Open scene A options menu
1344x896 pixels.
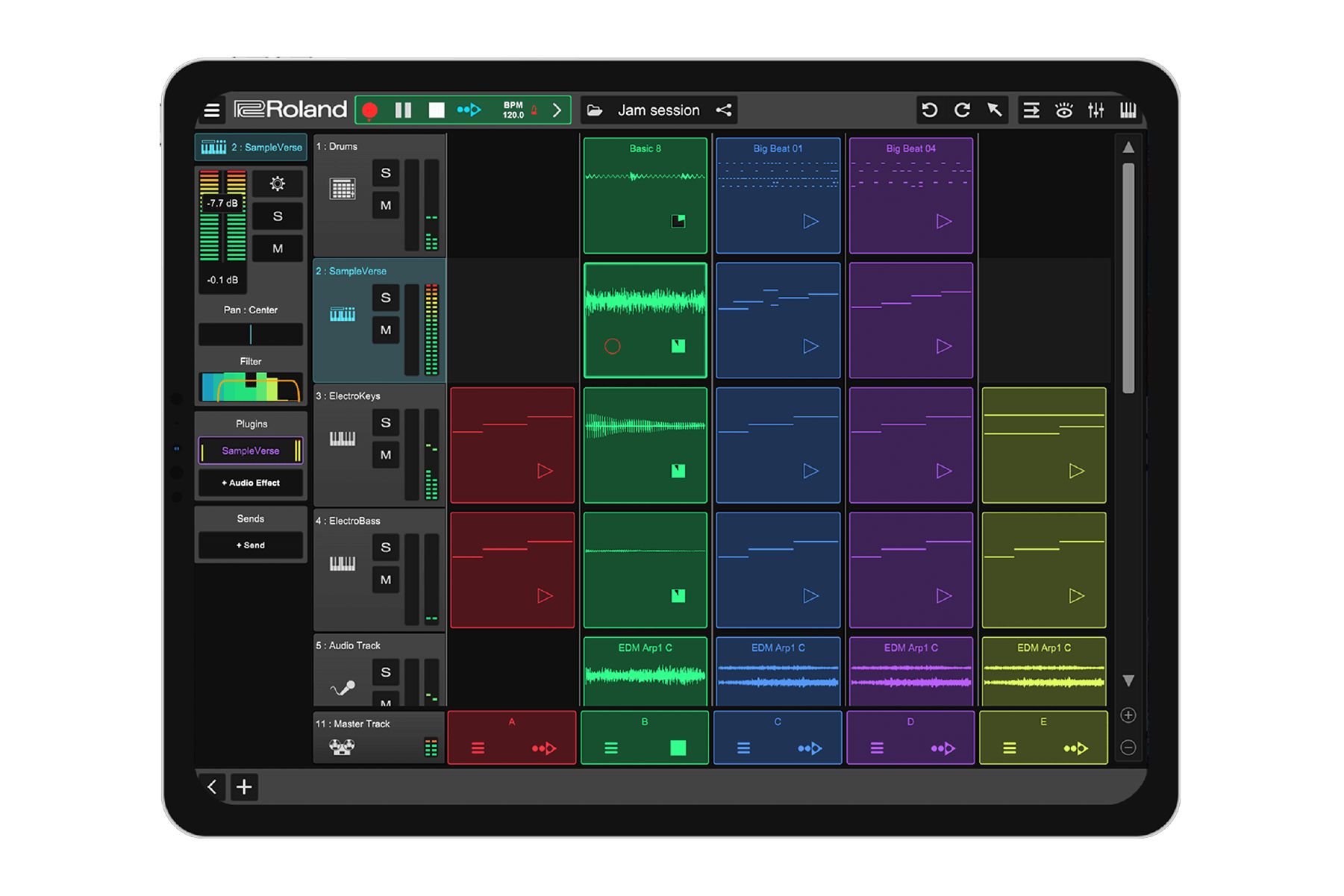[477, 748]
